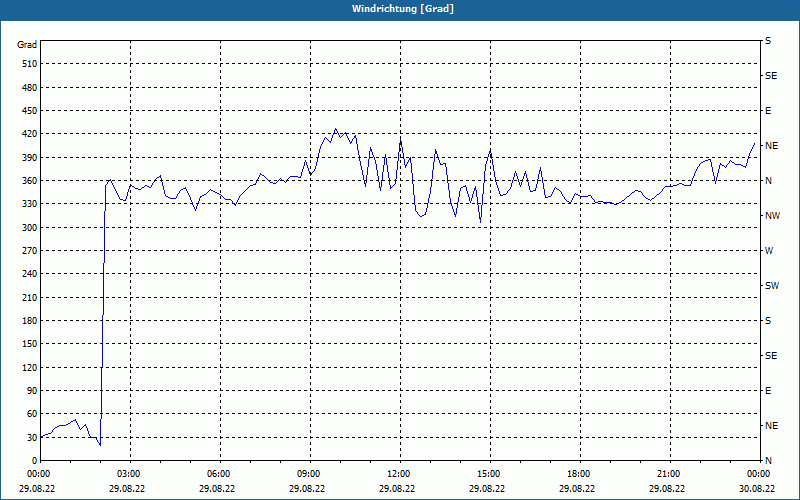Click the 29.08.22 date under 18:00
Viewport: 800px width, 500px height.
pos(577,488)
